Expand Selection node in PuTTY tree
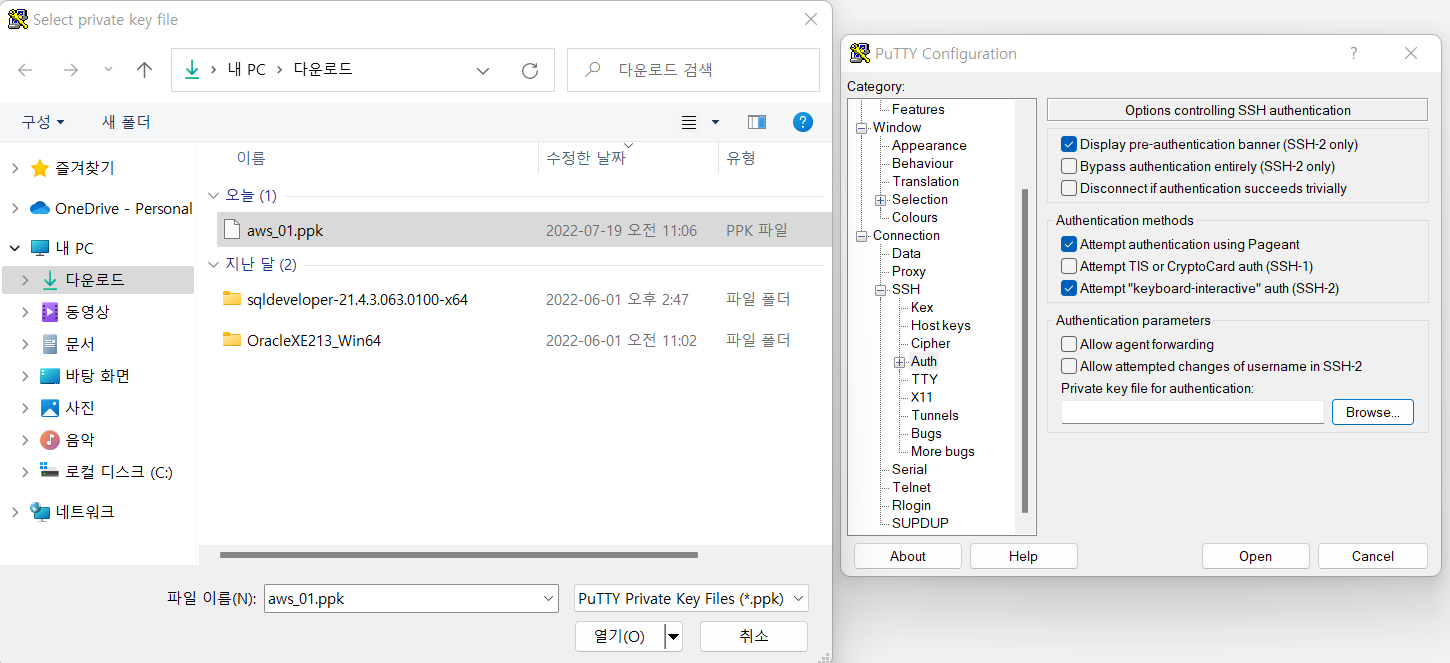 click(x=881, y=200)
